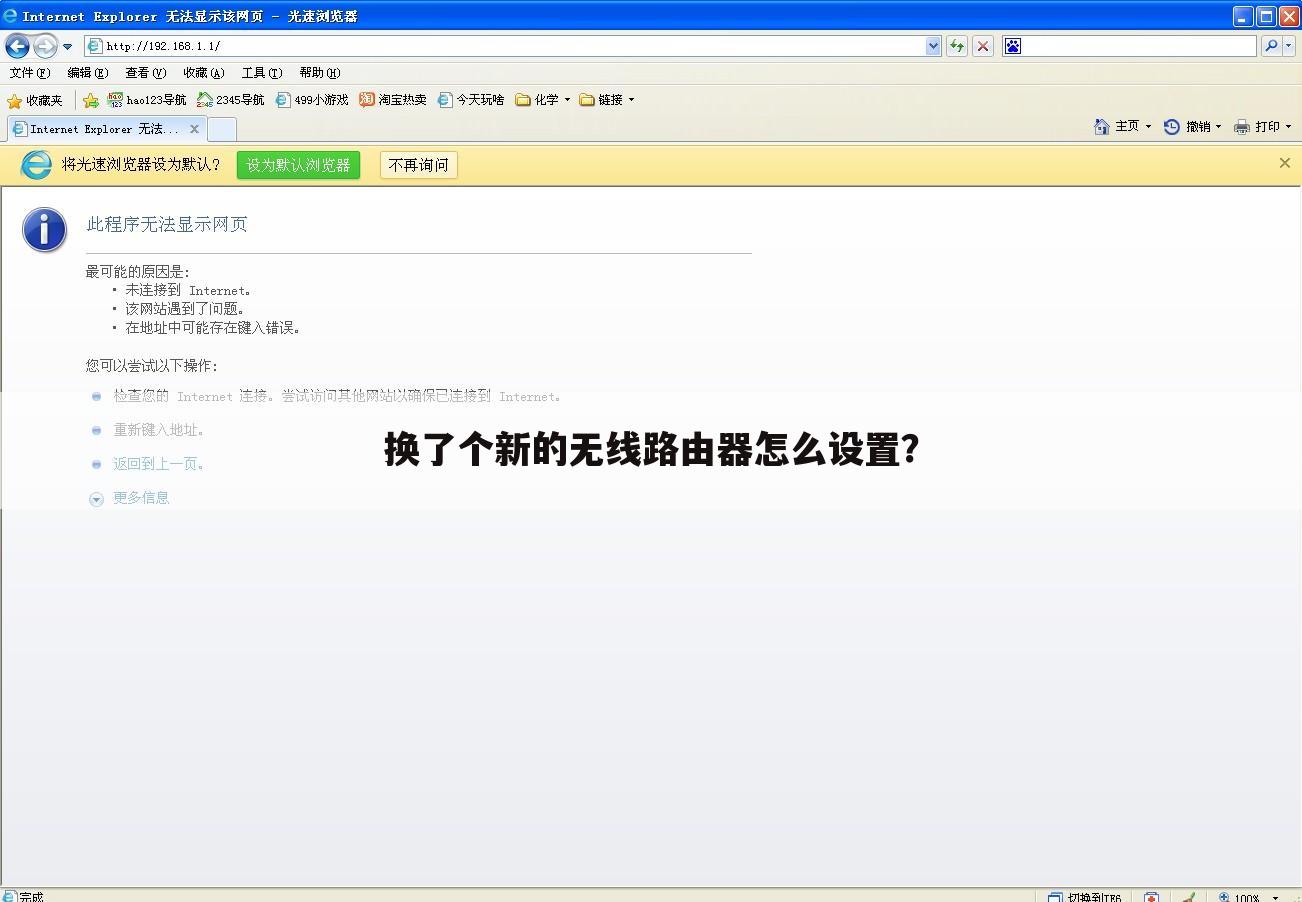
Task: Open the 文件(F) menu
Action: point(30,73)
